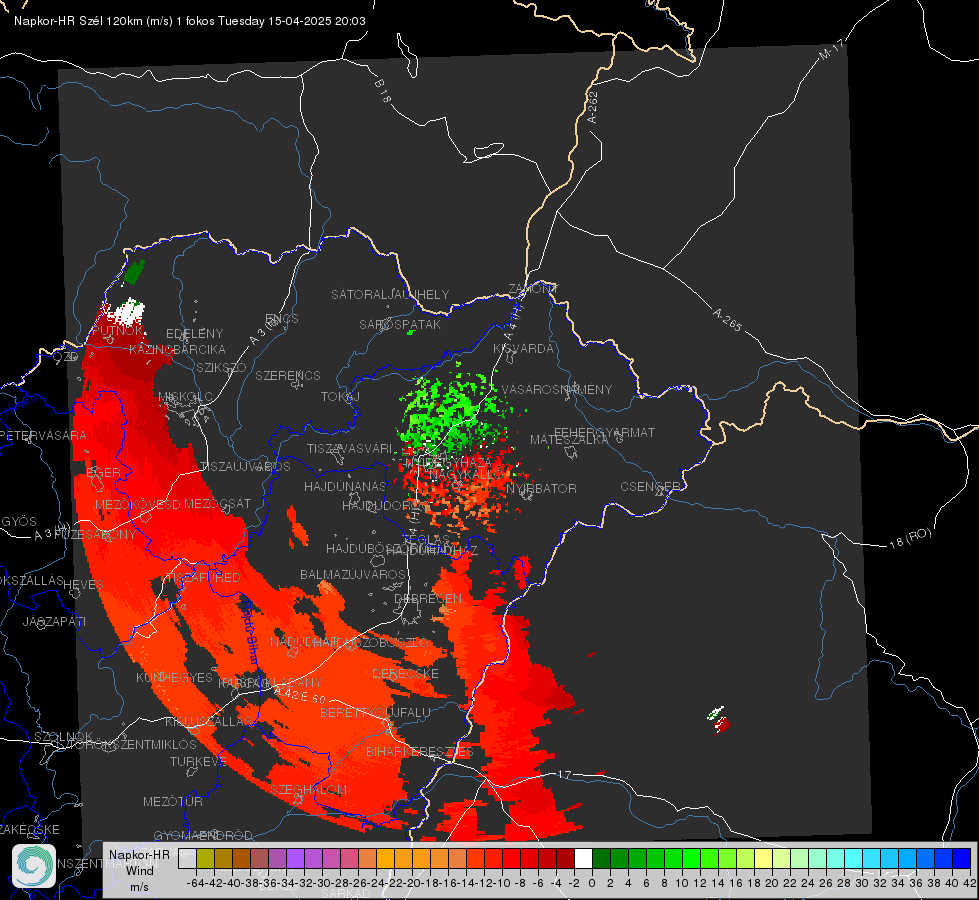Select the MISKOLC map label
The width and height of the screenshot is (979, 900).
(185, 397)
